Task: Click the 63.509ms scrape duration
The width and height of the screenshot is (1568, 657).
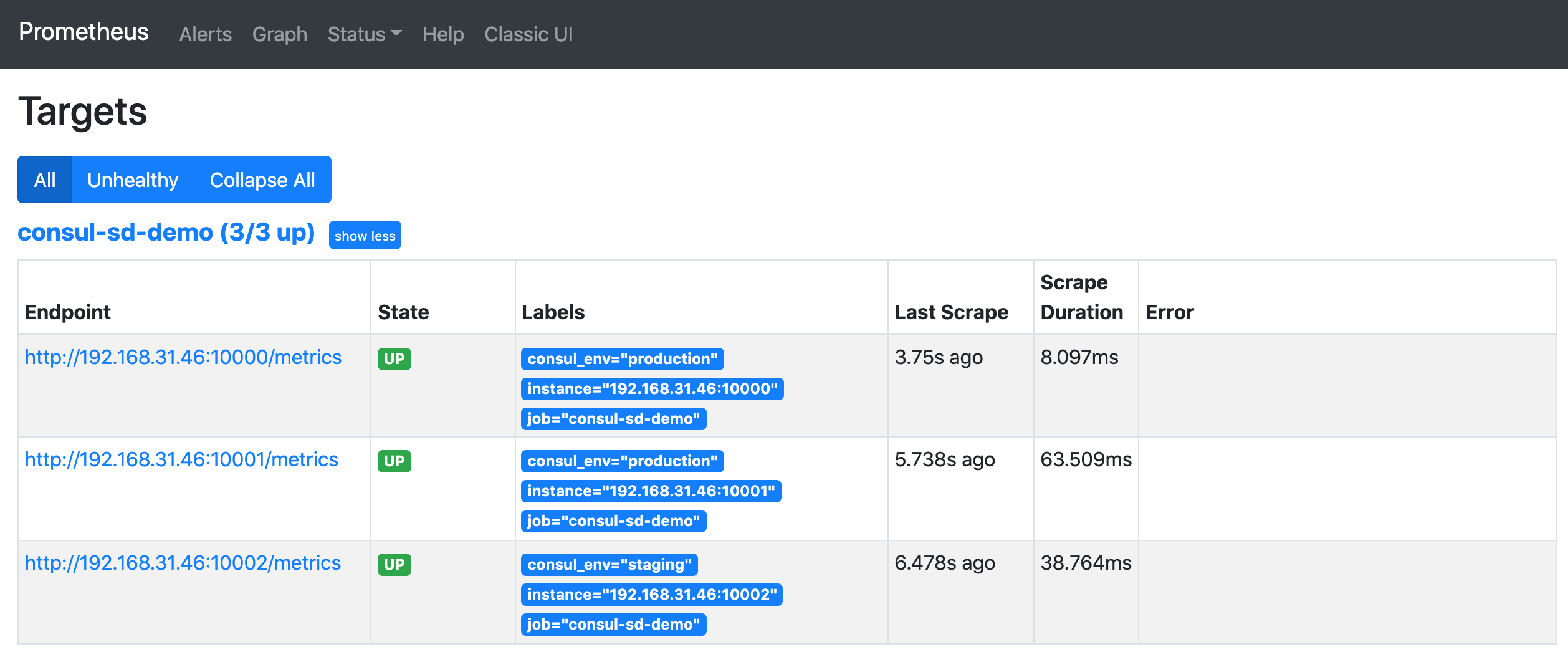Action: 1086,459
